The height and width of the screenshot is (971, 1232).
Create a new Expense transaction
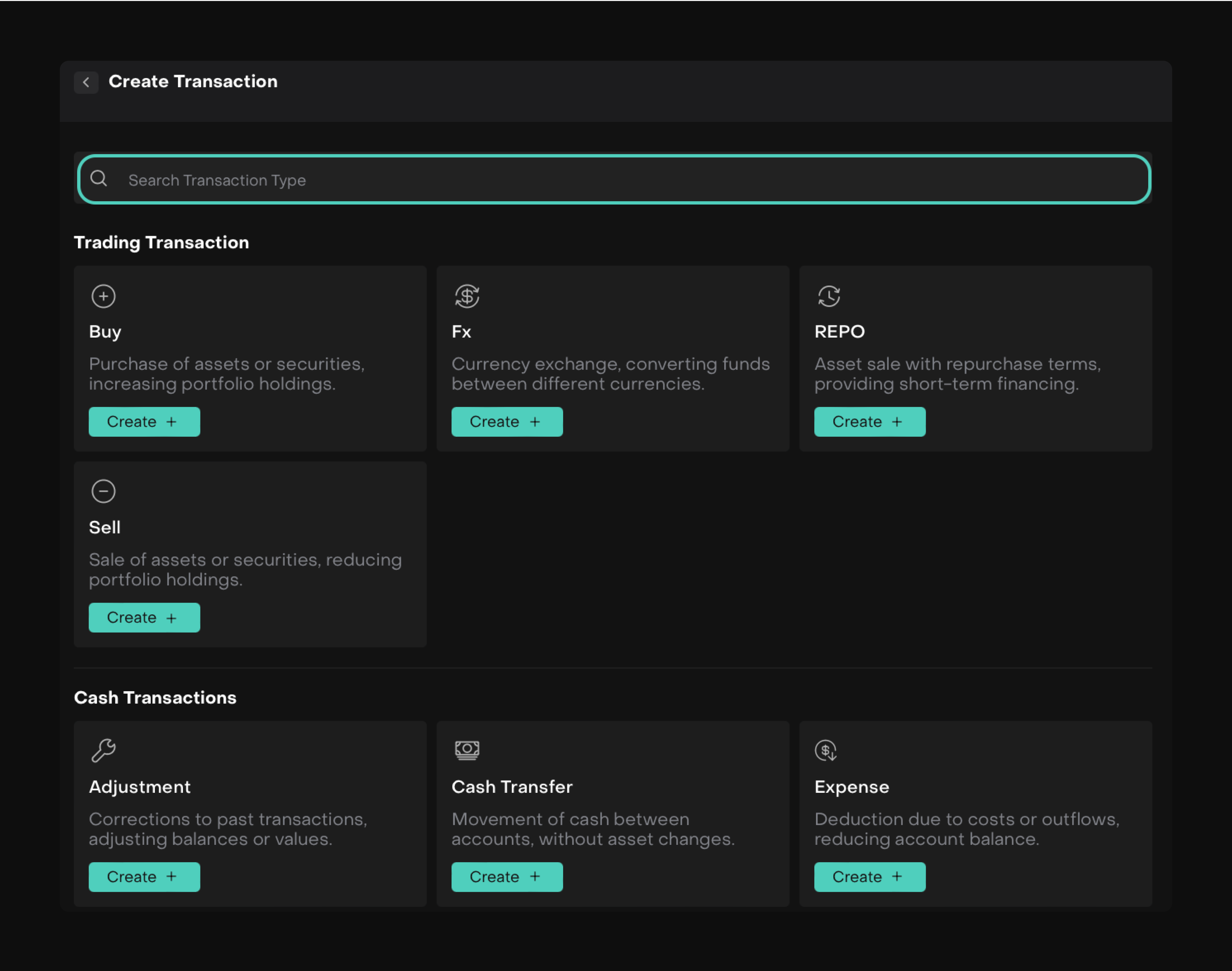pos(869,877)
